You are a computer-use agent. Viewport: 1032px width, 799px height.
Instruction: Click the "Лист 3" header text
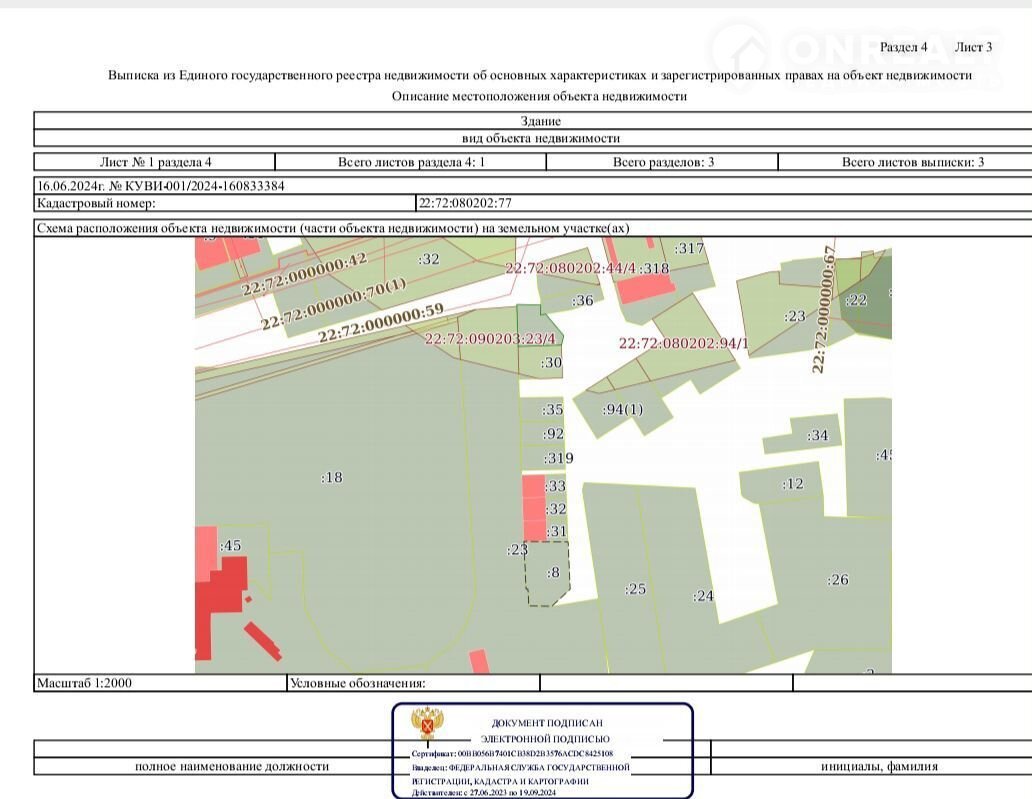point(973,47)
